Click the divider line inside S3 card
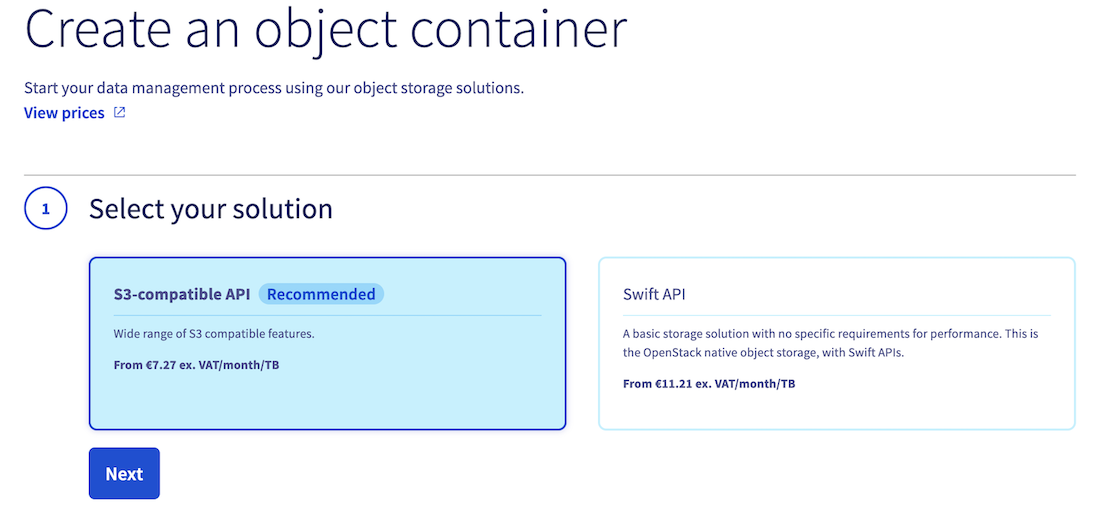The image size is (1100, 513). tap(327, 315)
